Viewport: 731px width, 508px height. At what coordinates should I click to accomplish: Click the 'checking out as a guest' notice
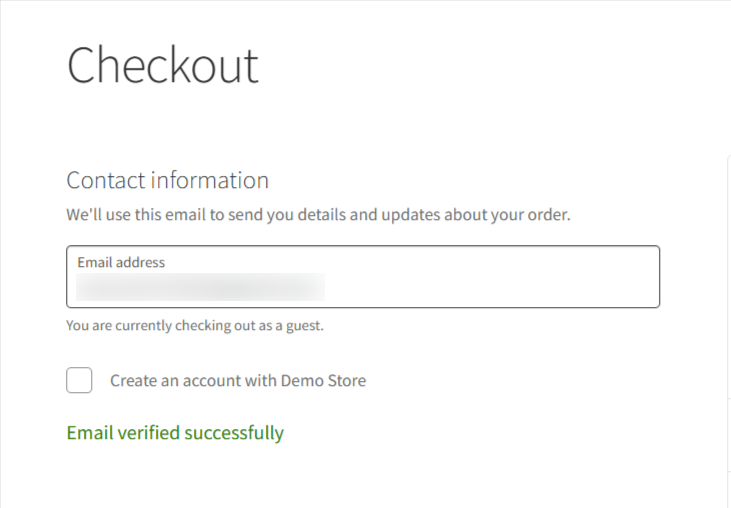click(x=195, y=325)
